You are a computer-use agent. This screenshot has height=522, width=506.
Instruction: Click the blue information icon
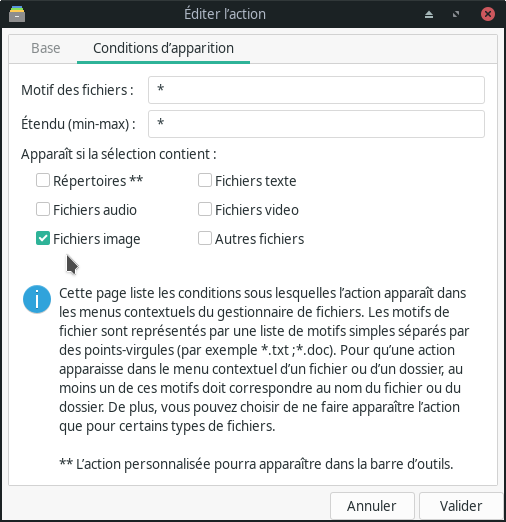coord(37,299)
